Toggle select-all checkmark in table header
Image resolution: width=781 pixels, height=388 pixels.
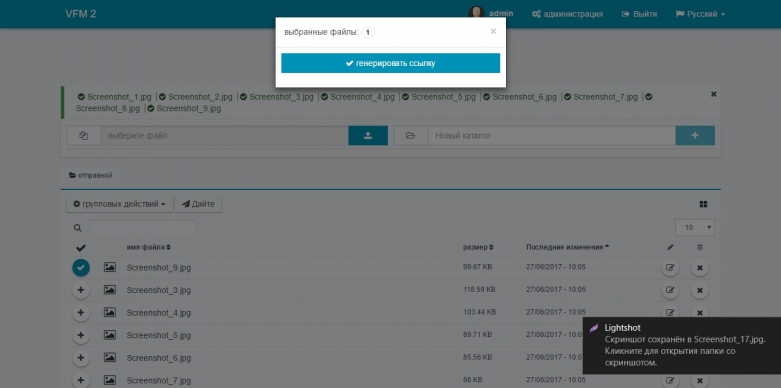81,248
